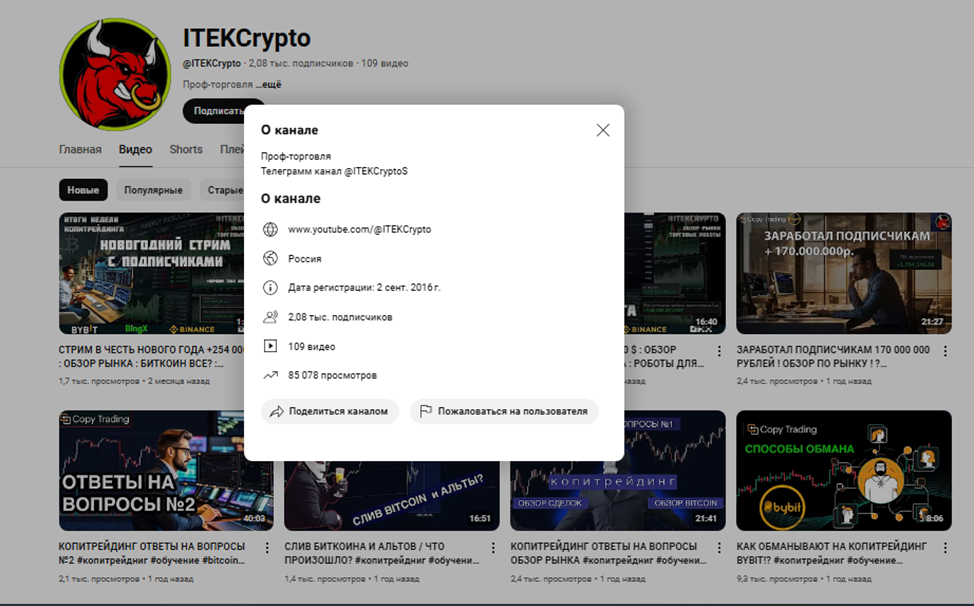Select 'Новые' sort chip

point(83,190)
